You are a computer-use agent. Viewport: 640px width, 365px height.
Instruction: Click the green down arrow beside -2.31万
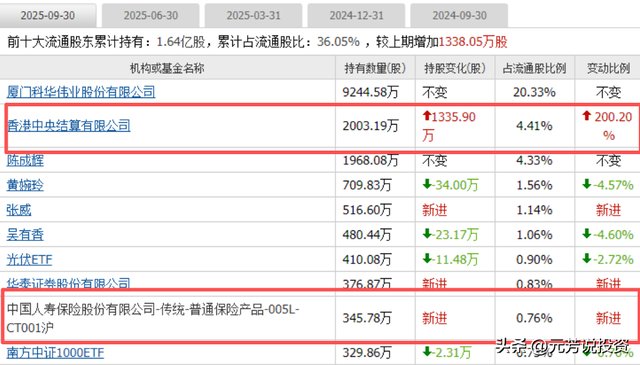click(427, 352)
